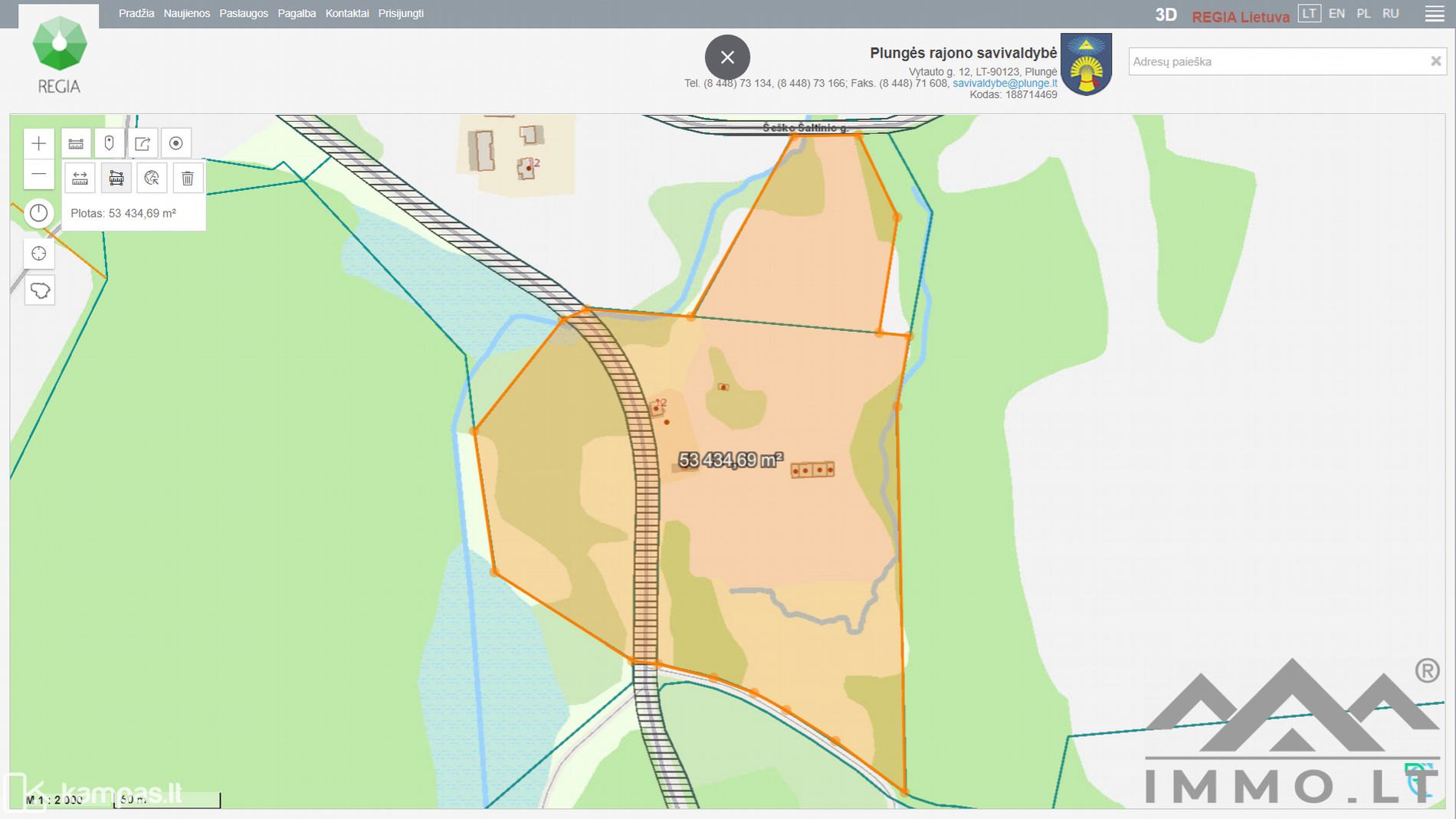Click the savivaldybe@plunge.lt email link

click(1004, 83)
